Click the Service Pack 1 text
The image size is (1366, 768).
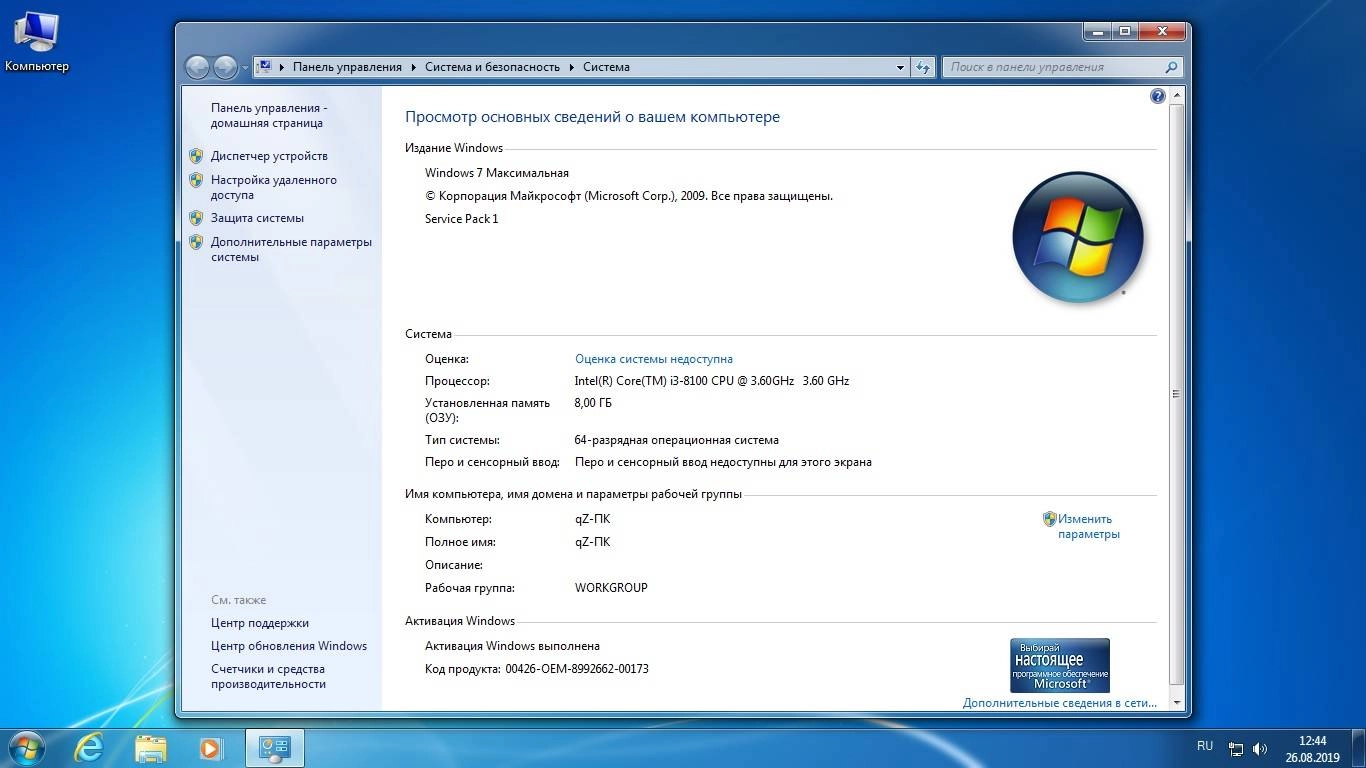coord(461,219)
